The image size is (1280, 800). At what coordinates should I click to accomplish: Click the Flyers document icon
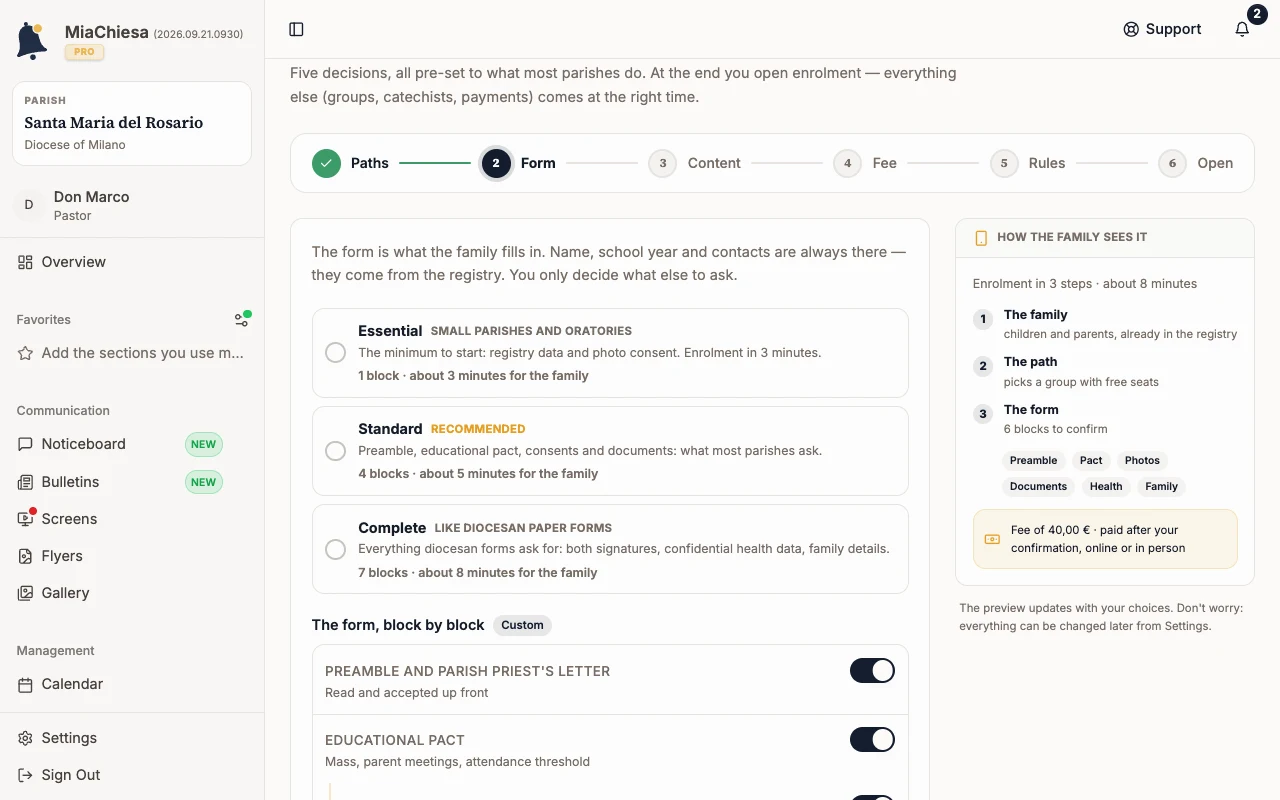coord(25,556)
